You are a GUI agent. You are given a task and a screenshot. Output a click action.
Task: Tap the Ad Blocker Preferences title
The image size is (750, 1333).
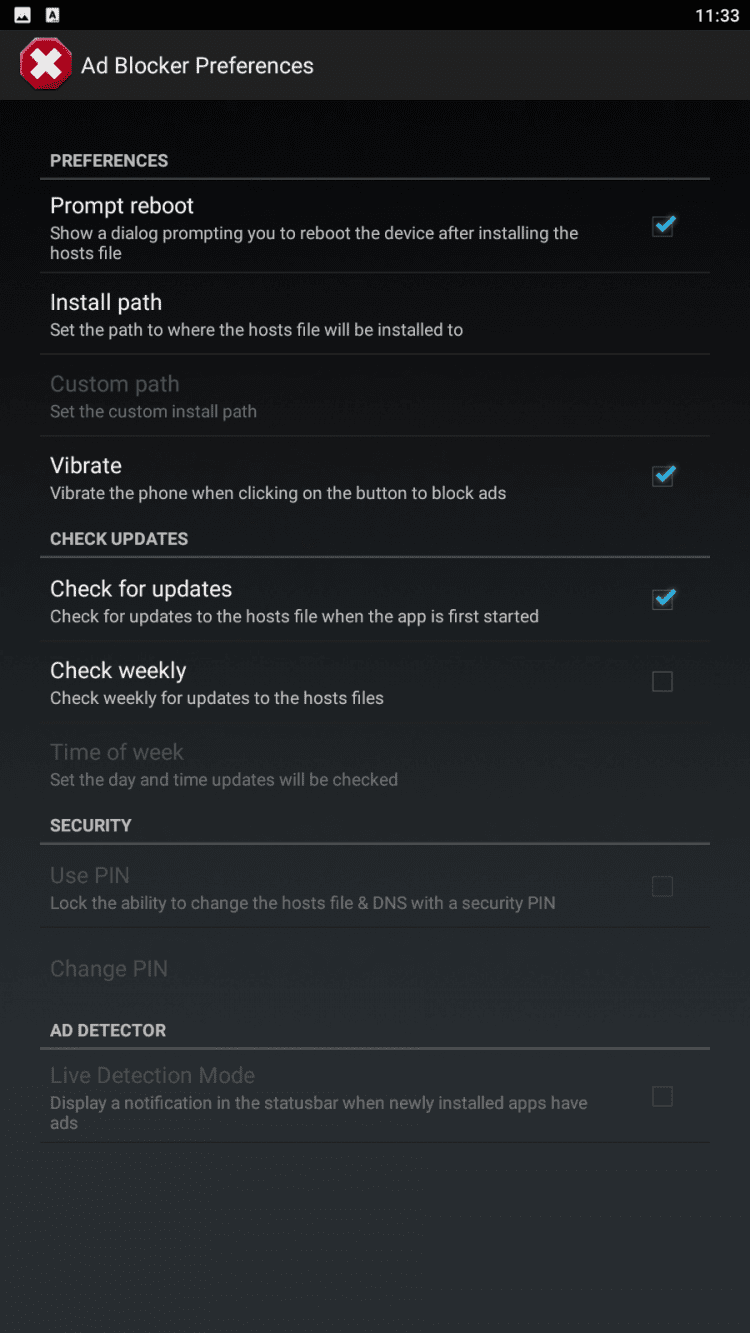pos(197,66)
